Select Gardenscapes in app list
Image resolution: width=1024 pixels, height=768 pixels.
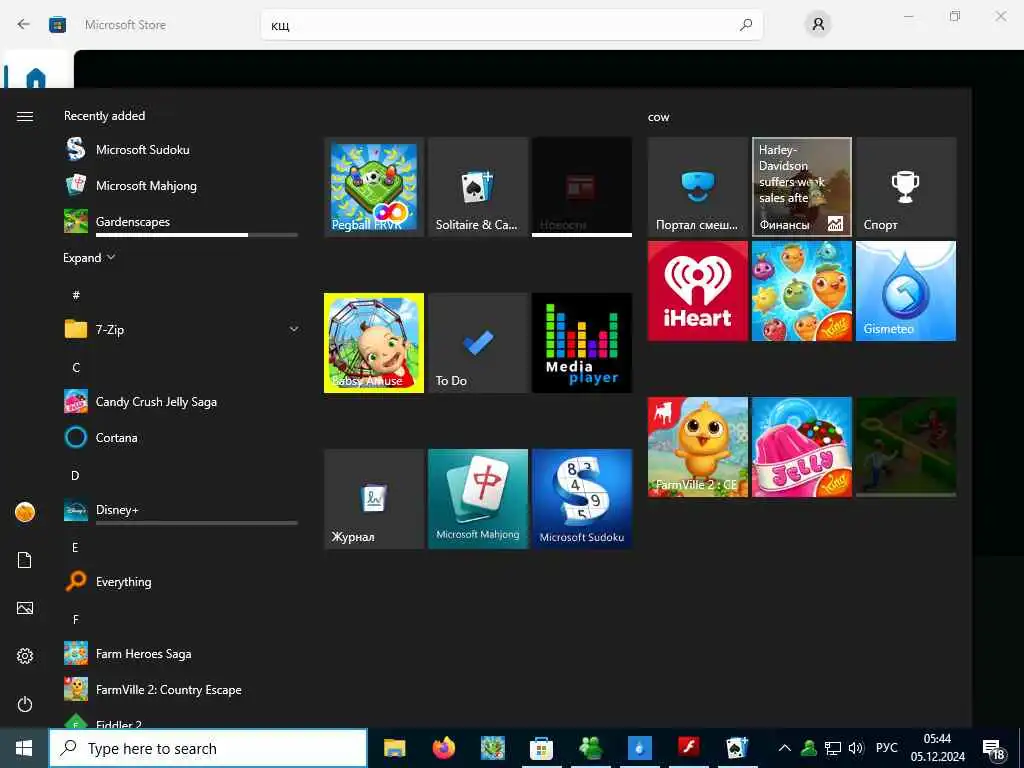click(x=182, y=221)
